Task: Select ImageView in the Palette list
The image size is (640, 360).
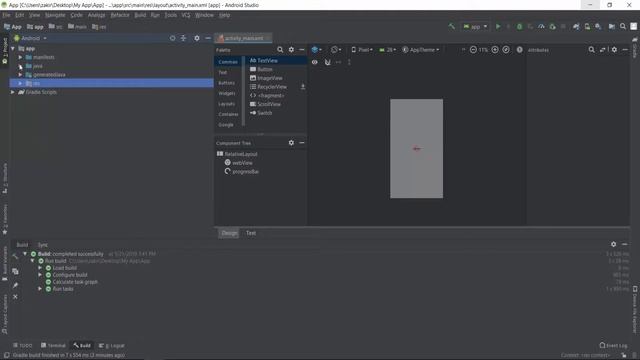Action: tap(266, 78)
